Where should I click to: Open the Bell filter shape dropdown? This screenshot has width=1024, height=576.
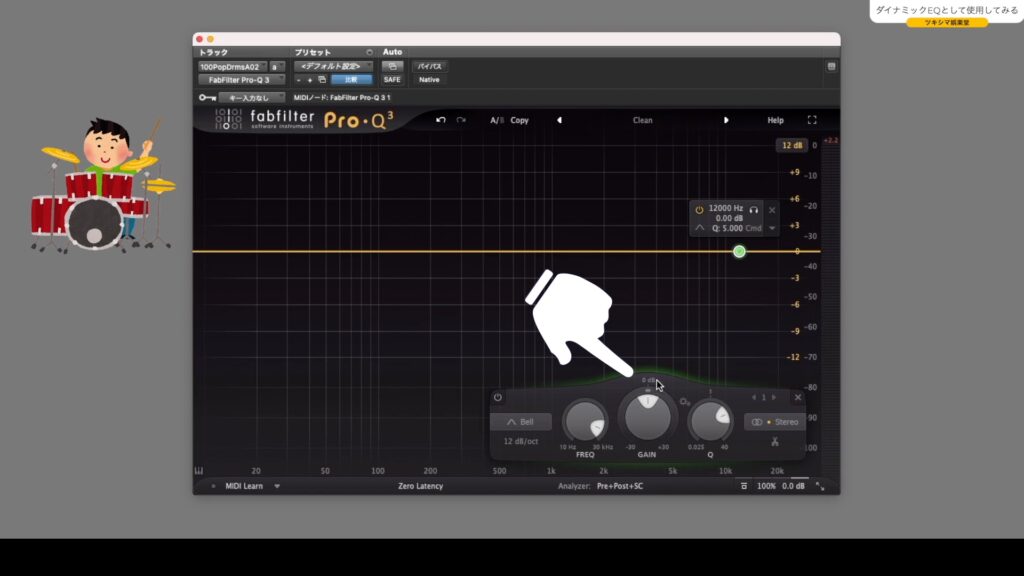tap(520, 422)
